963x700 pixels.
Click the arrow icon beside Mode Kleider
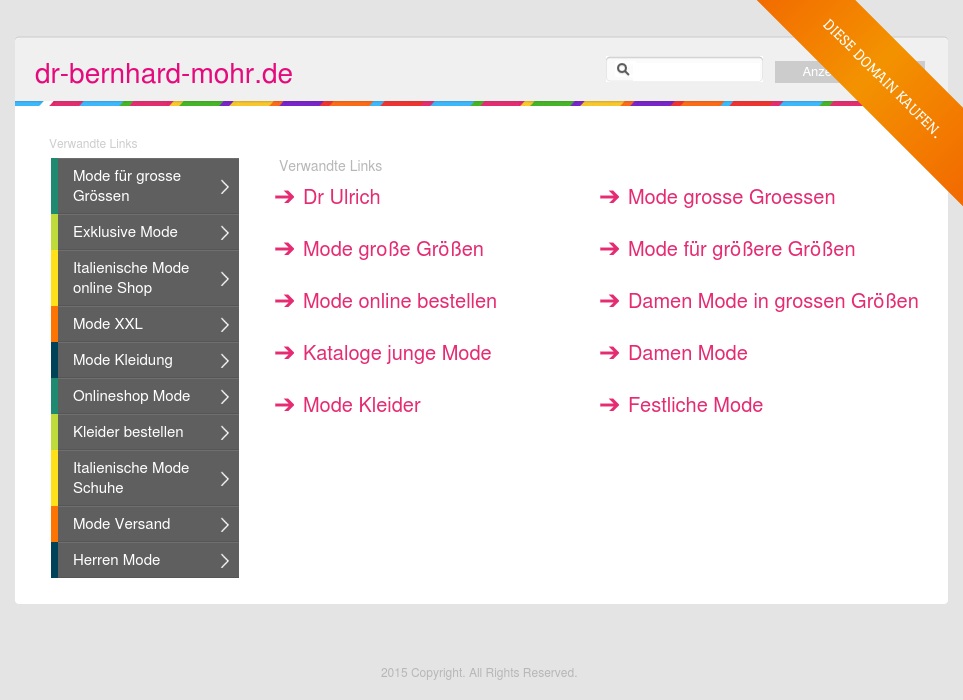coord(285,405)
